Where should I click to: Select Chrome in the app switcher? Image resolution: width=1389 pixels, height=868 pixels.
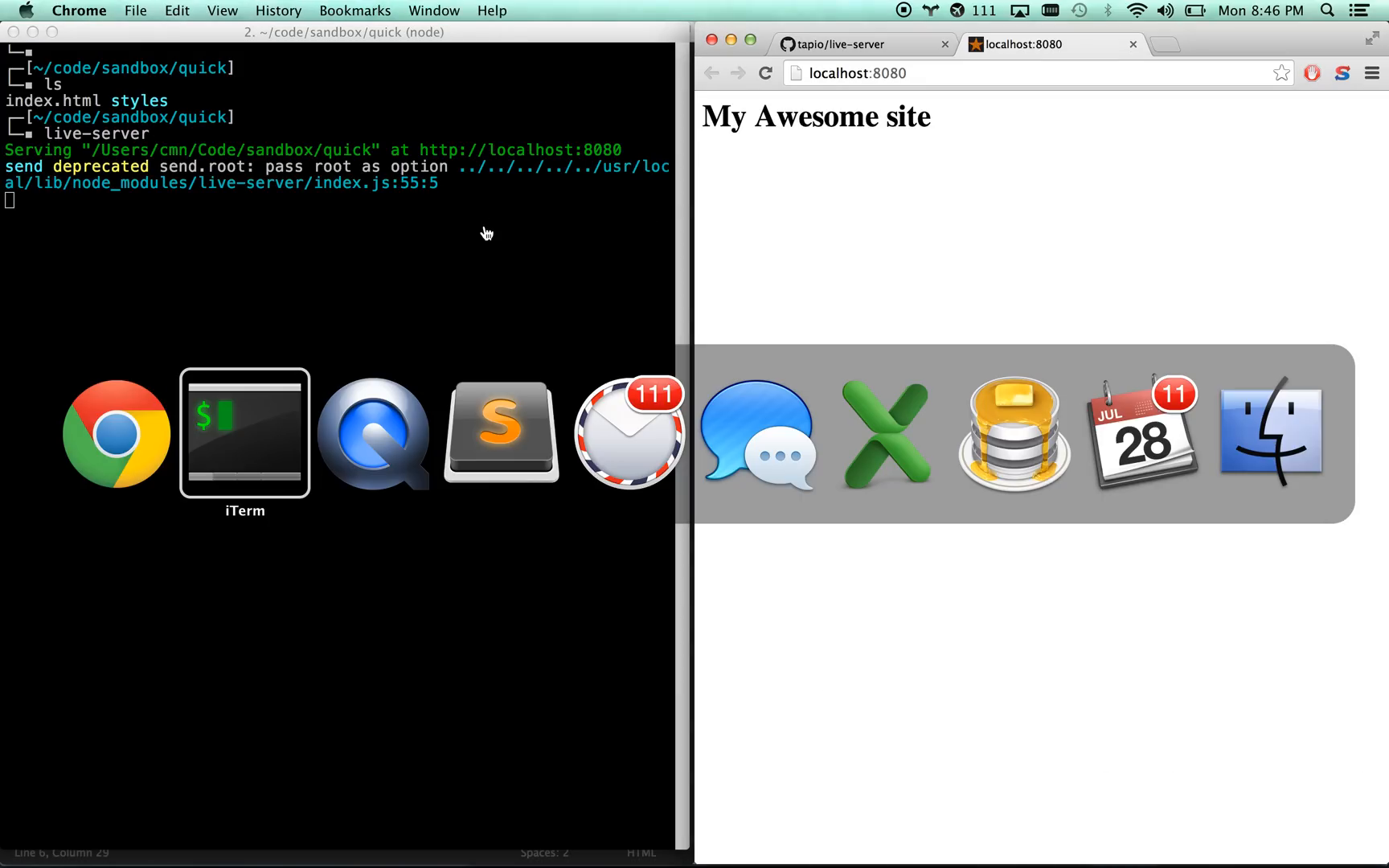(116, 434)
